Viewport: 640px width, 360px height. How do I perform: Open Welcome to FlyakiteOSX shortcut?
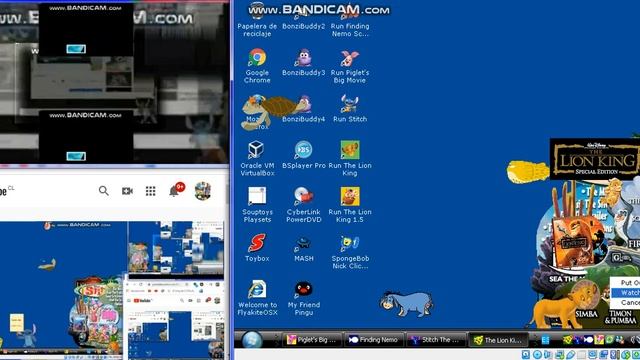tap(257, 298)
